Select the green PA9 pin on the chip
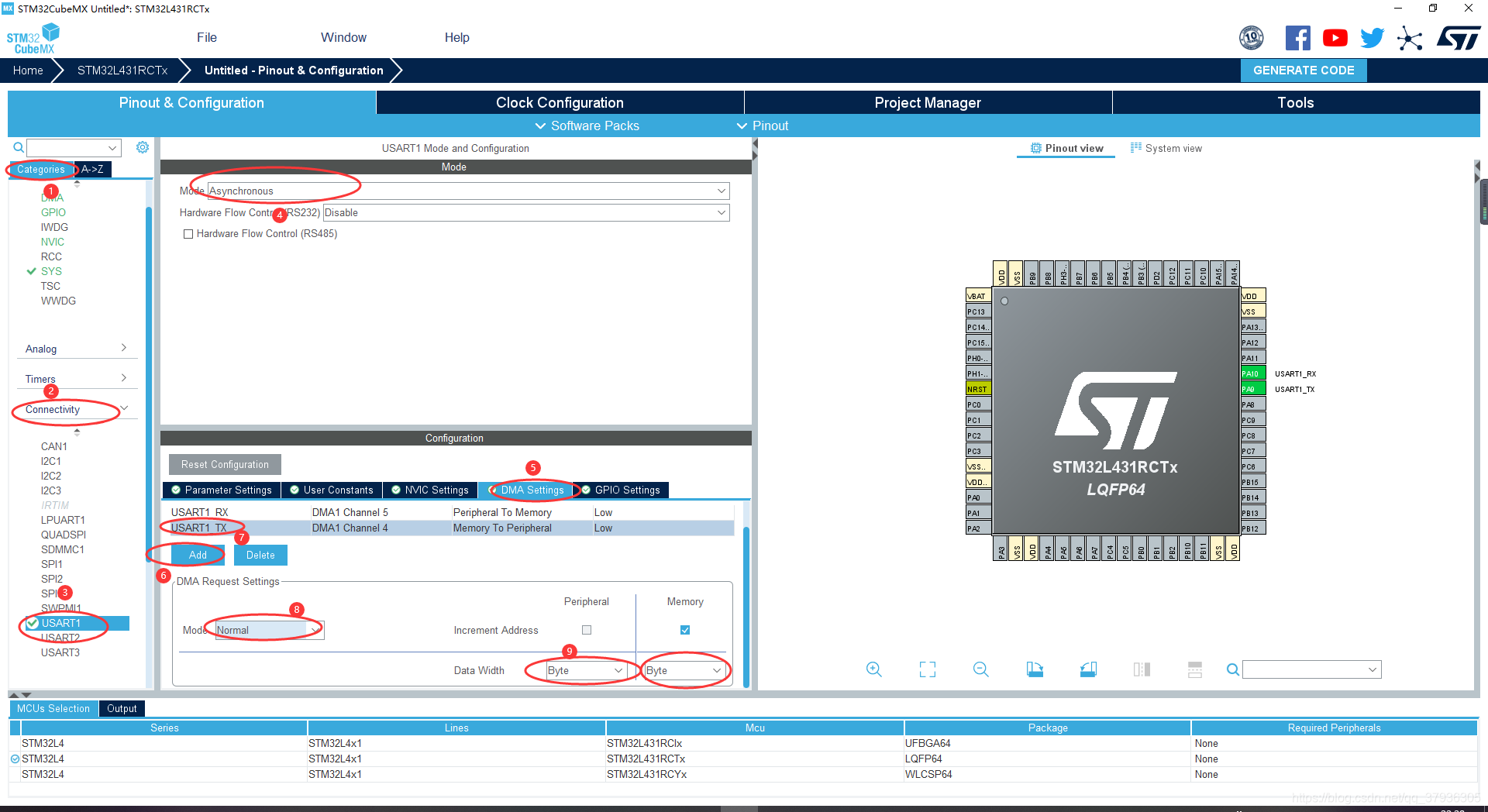This screenshot has height=812, width=1488. [1252, 389]
